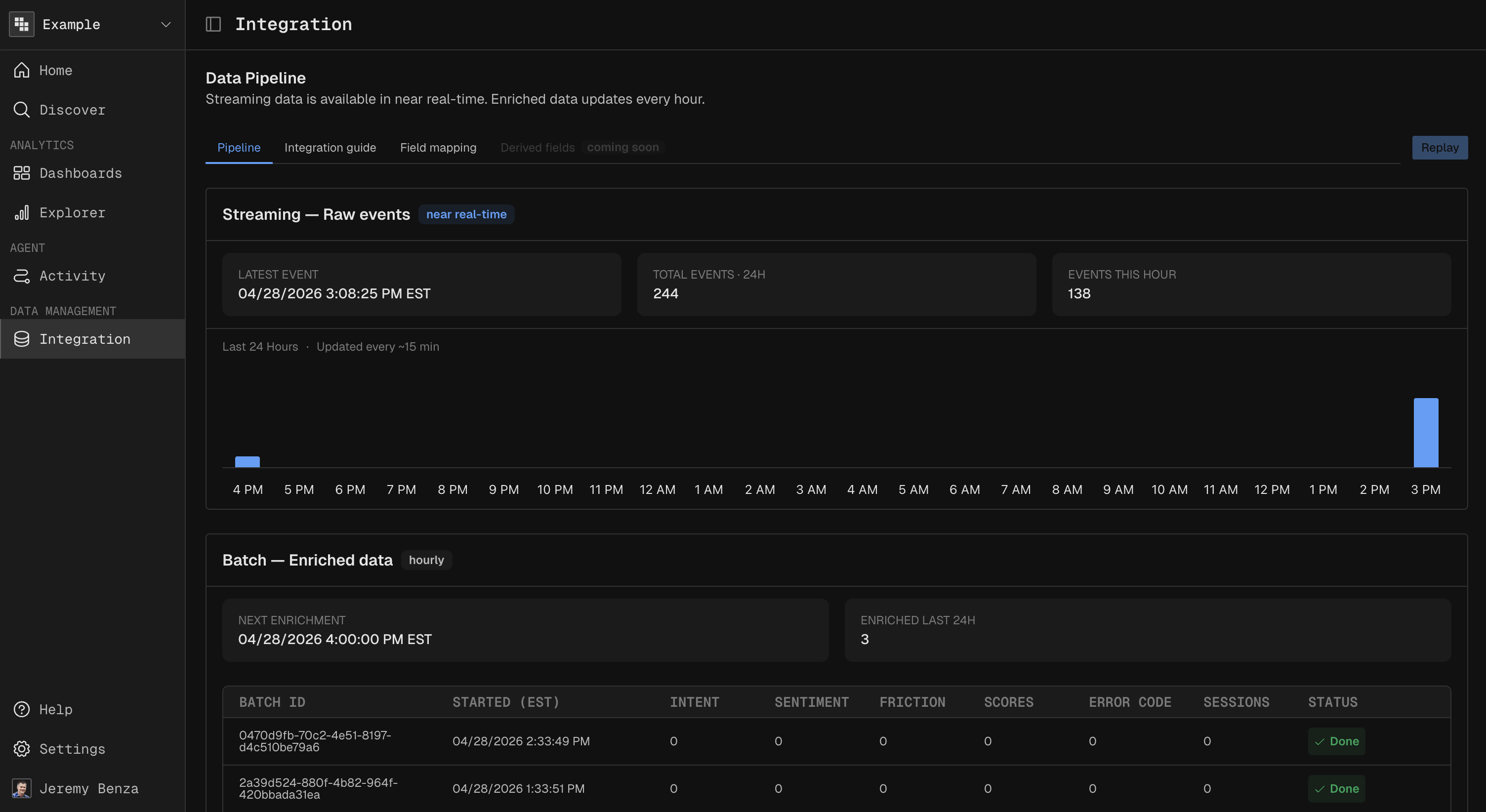Click the Example workspace logo
Image resolution: width=1486 pixels, height=812 pixels.
tap(21, 24)
